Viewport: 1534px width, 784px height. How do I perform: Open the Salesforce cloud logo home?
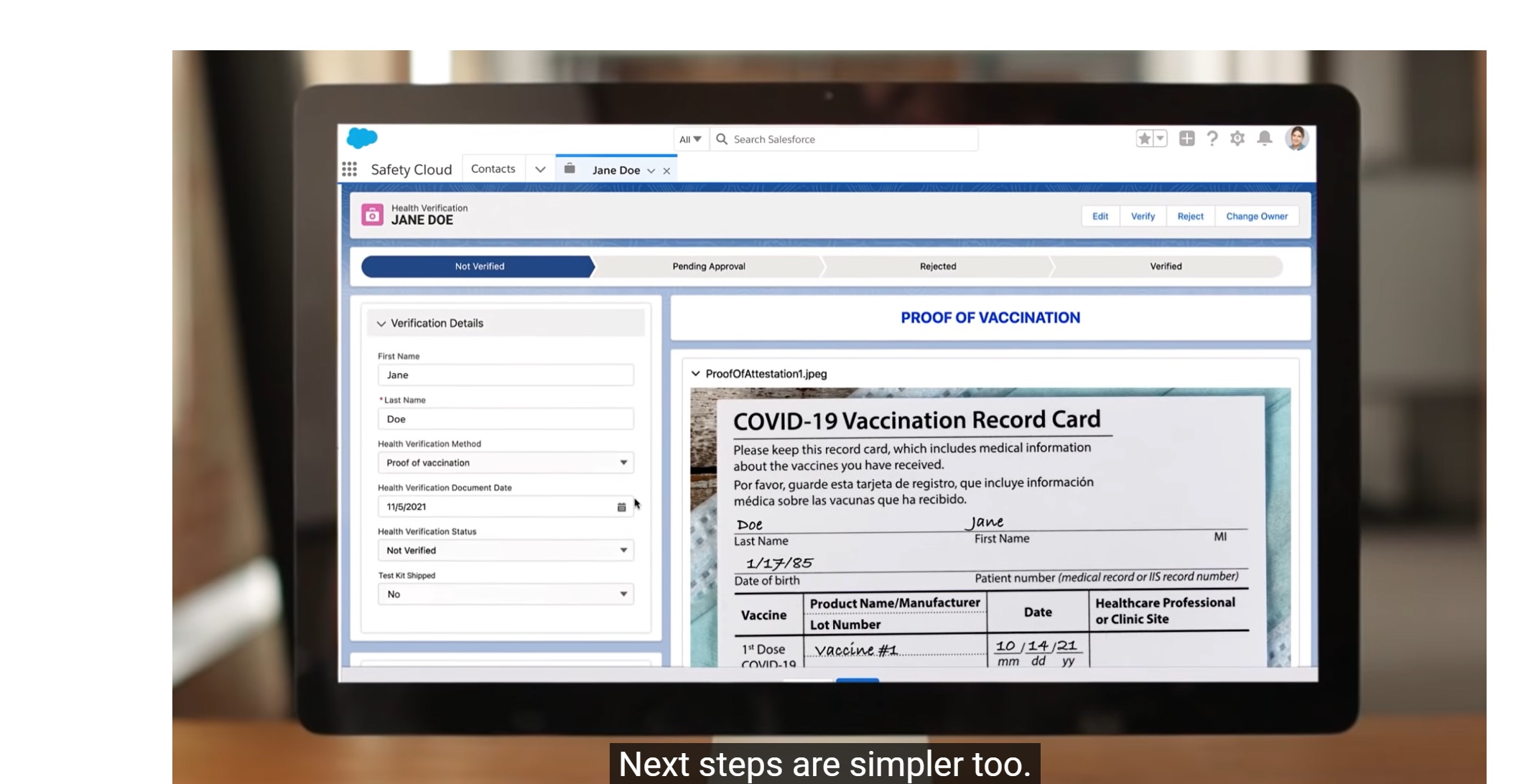362,137
